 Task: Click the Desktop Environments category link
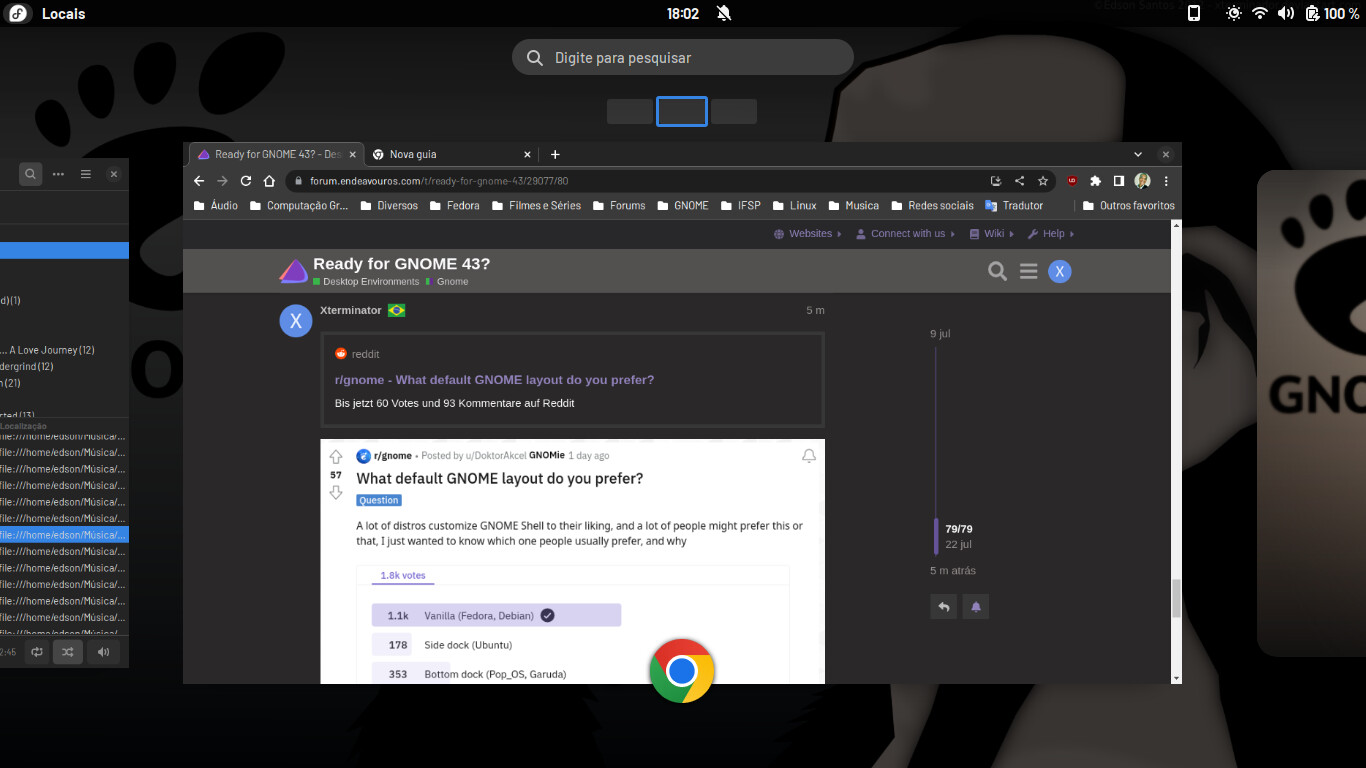(370, 282)
